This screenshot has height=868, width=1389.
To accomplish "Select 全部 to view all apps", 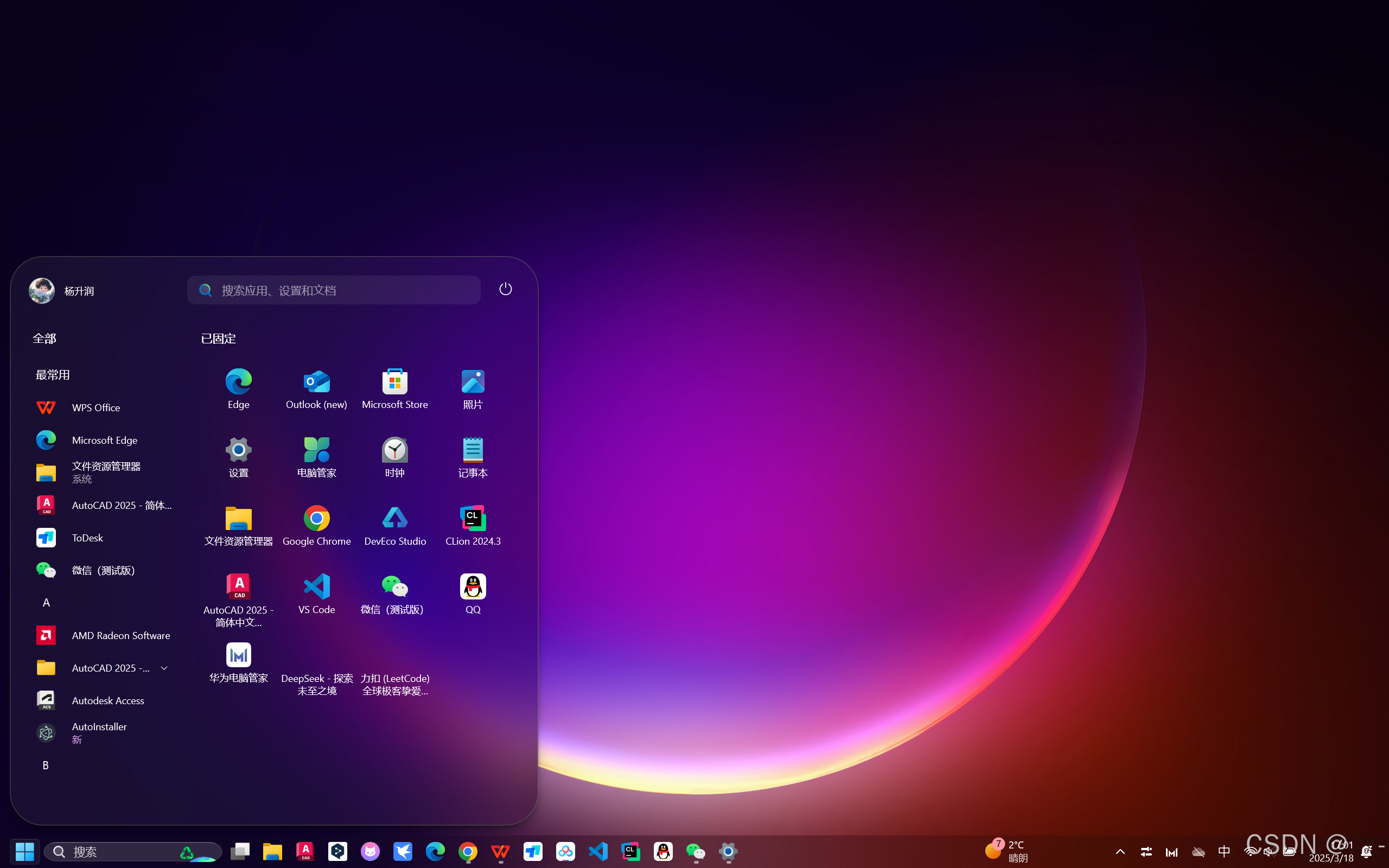I will click(44, 338).
